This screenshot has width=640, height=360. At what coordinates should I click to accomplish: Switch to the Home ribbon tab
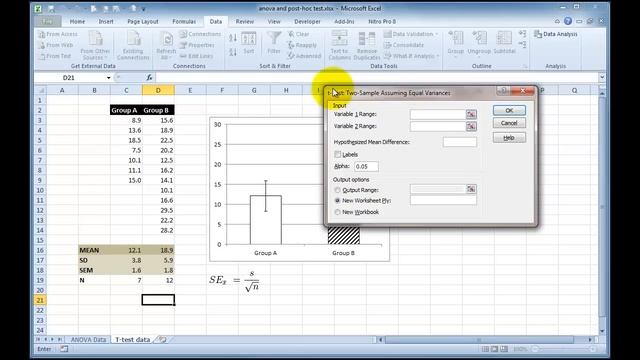[77, 22]
